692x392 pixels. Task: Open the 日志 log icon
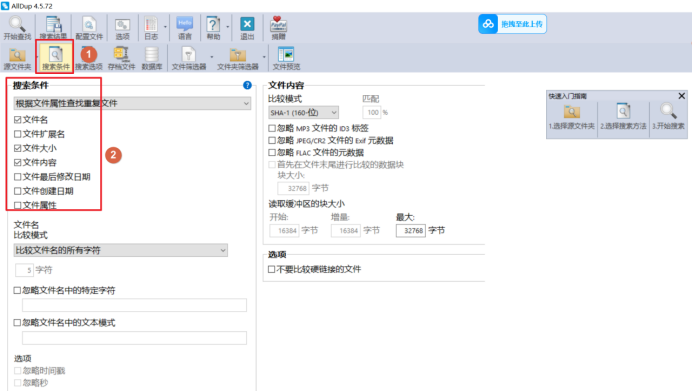click(151, 27)
